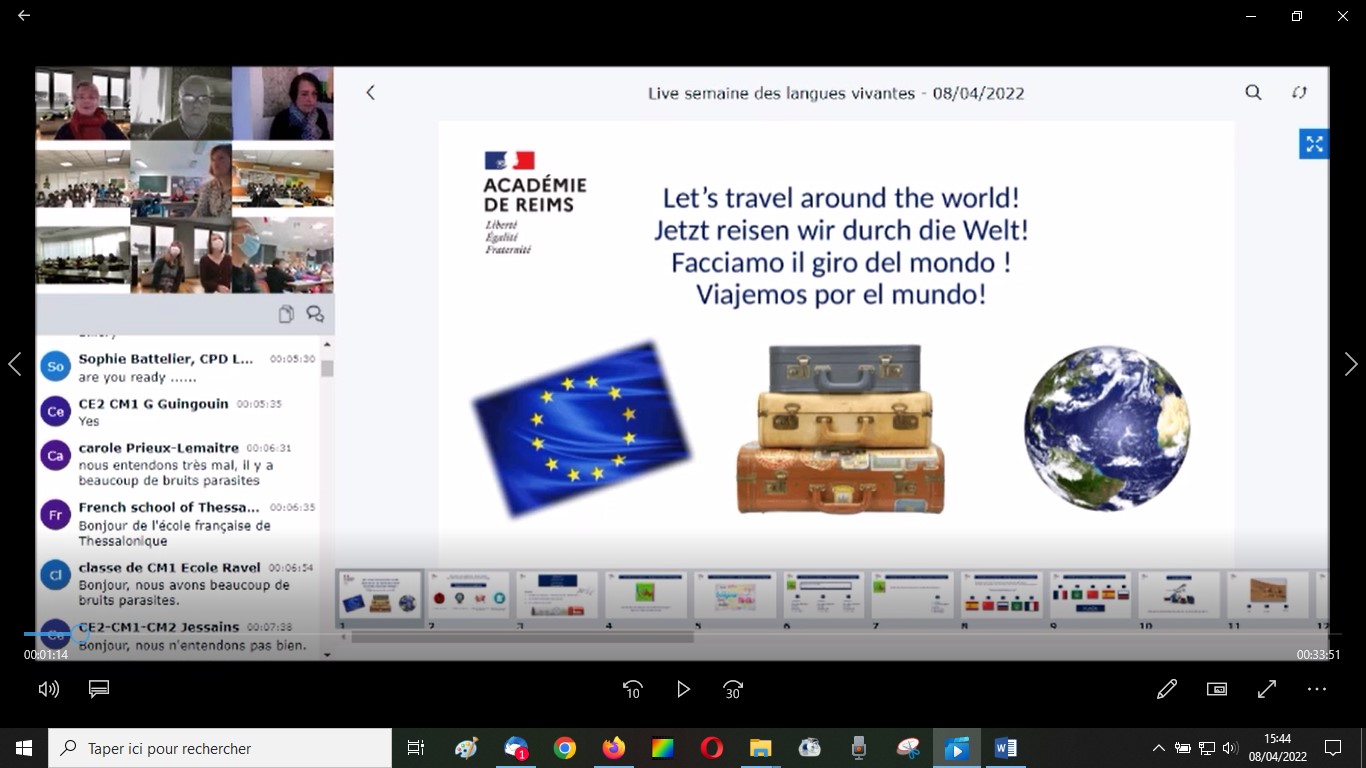Click the thumbnail strip horizontal scrollbar
1366x768 pixels.
[x=522, y=637]
